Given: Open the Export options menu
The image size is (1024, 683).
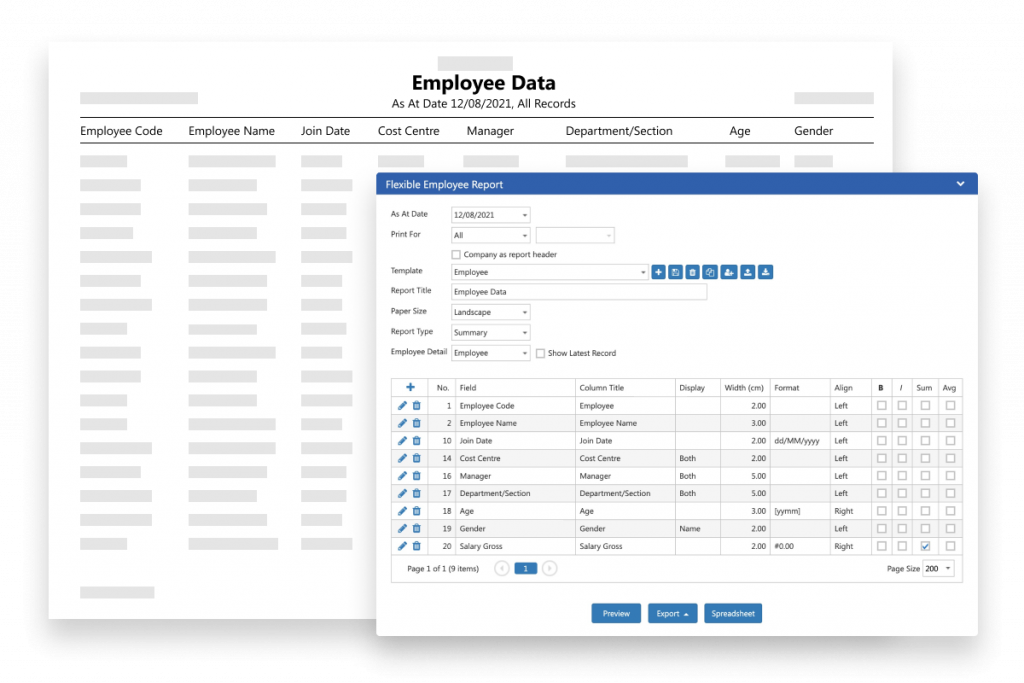Looking at the screenshot, I should (x=672, y=614).
